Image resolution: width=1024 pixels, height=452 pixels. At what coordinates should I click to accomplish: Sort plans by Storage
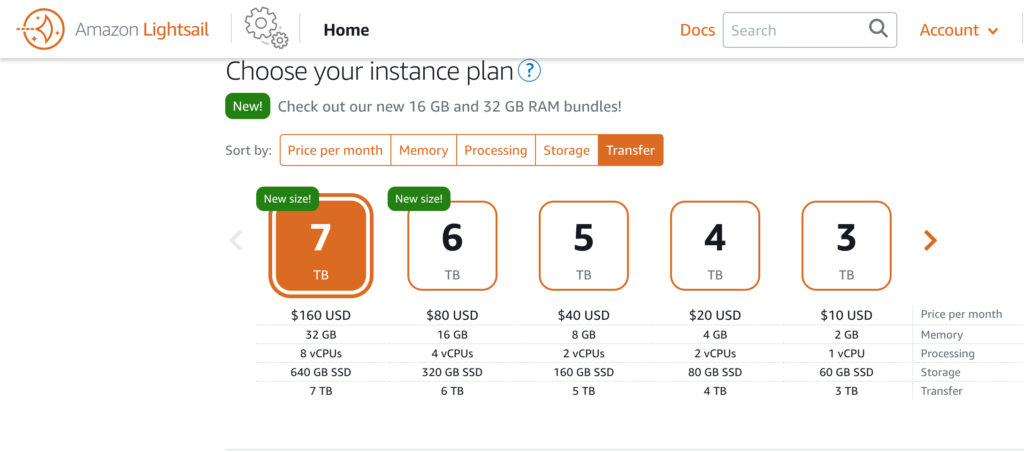pos(567,150)
